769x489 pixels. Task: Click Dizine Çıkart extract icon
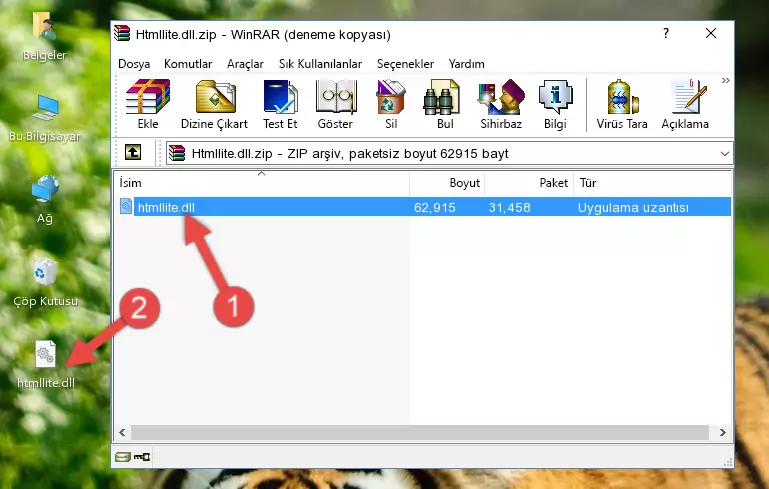(x=214, y=104)
